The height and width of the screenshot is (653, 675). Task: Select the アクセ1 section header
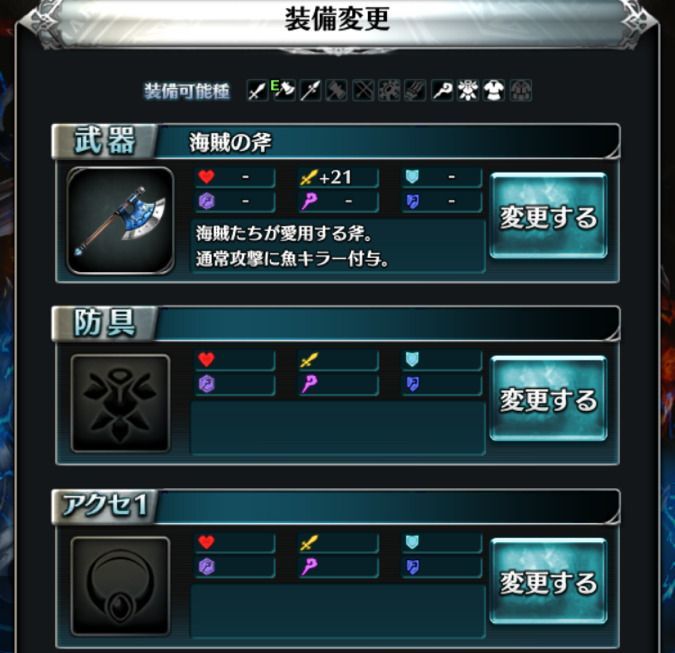[105, 506]
